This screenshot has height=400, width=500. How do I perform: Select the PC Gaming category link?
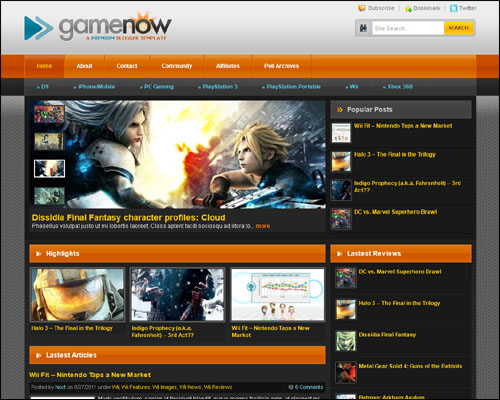tap(157, 87)
